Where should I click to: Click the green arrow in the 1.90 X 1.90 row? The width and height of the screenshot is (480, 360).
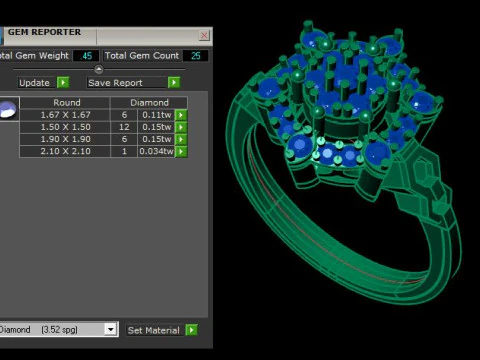click(x=181, y=139)
